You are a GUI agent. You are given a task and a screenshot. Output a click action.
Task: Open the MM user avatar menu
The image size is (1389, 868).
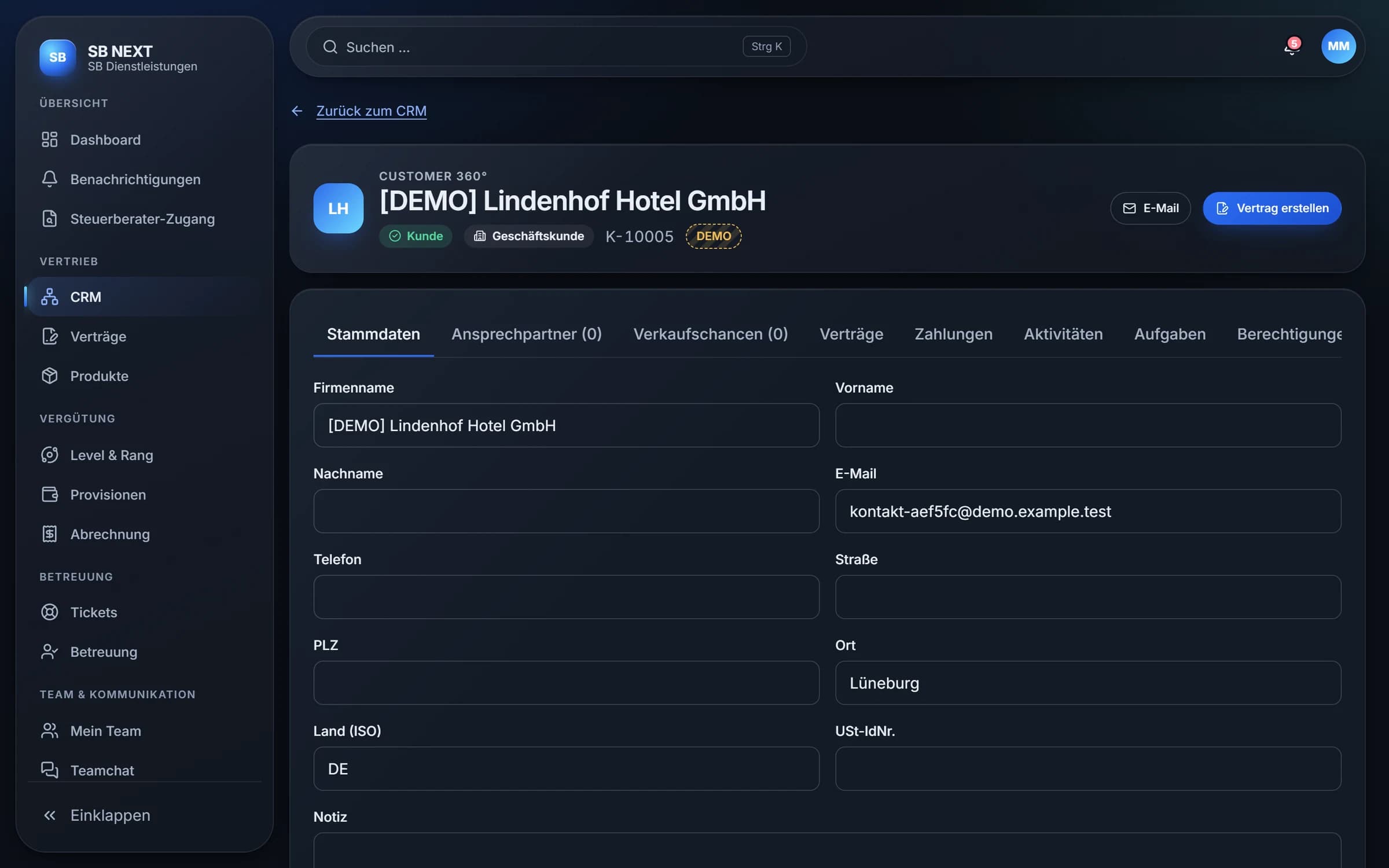[1338, 46]
